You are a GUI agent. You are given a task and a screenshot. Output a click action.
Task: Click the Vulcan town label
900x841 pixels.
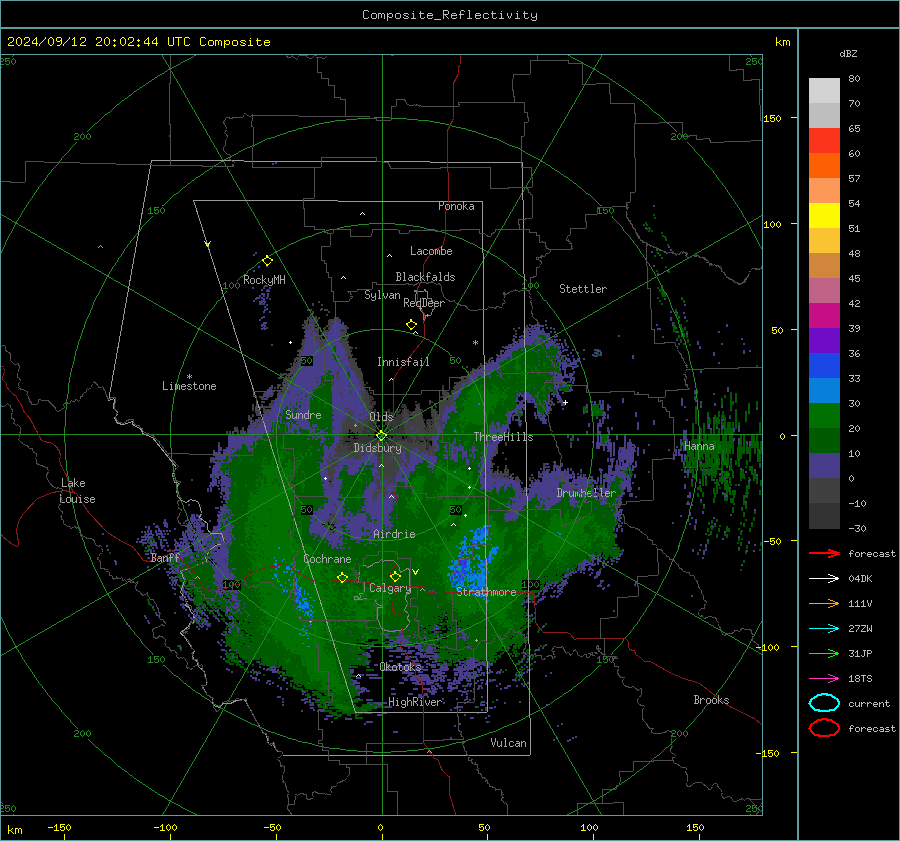(508, 743)
